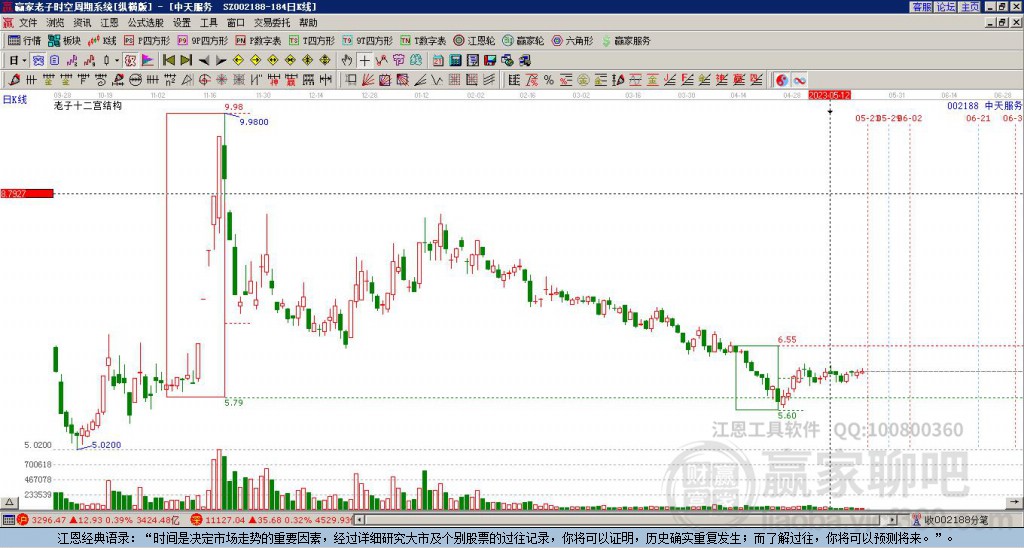The image size is (1024, 548).
Task: Open the 设置 menu
Action: [182, 23]
